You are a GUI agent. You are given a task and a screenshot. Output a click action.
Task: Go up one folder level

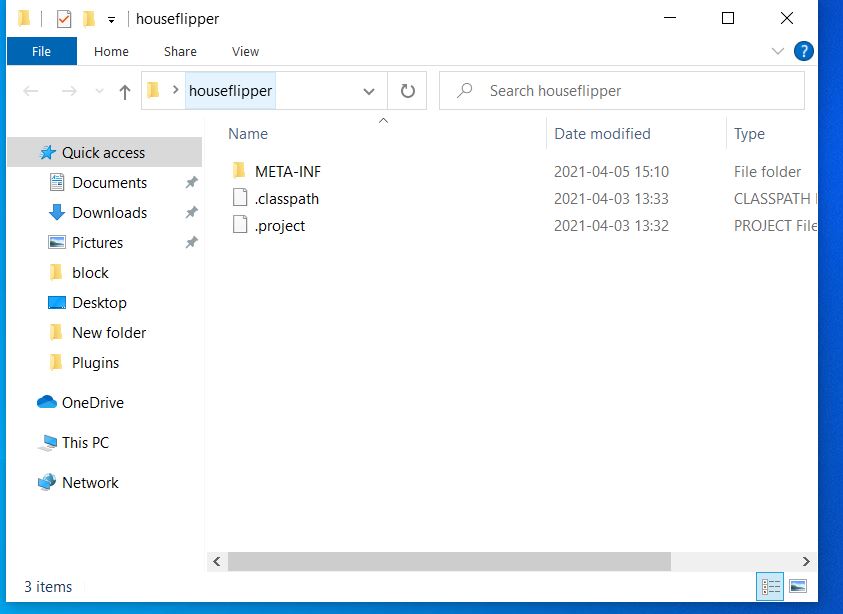125,92
